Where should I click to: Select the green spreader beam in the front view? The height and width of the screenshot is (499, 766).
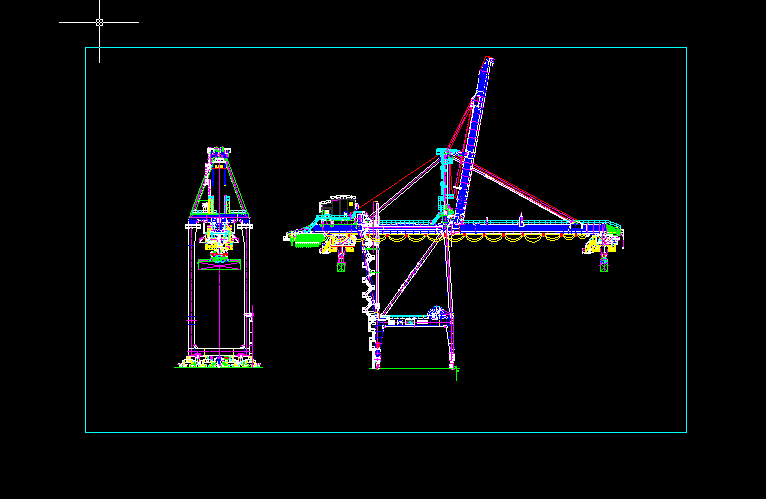(x=218, y=262)
